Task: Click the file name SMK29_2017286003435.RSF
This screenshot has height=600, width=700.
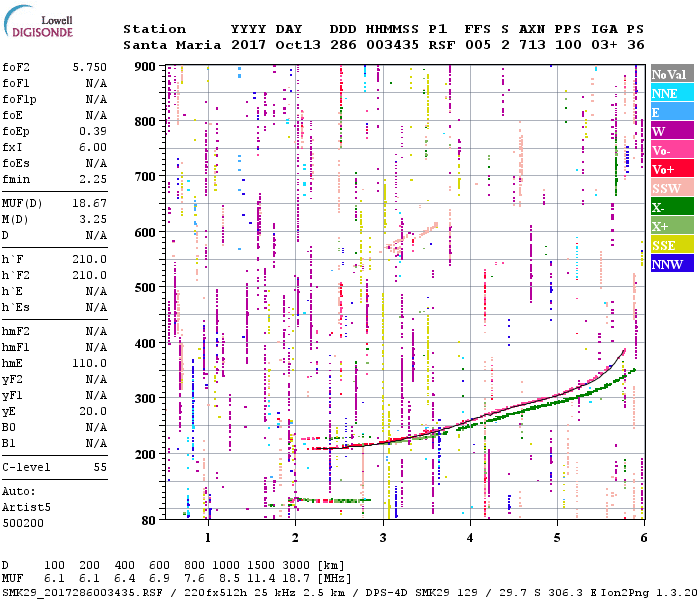Action: click(x=82, y=593)
